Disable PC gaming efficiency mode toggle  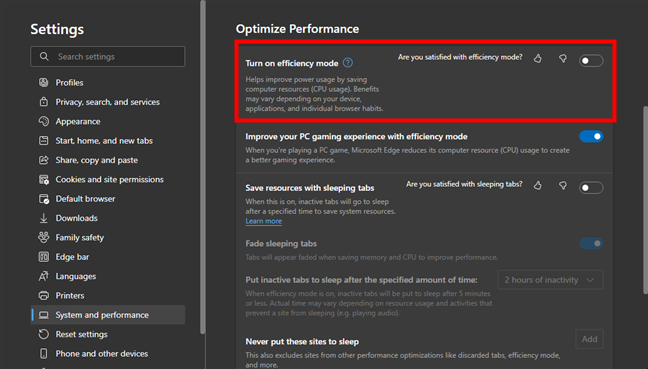[x=591, y=136]
